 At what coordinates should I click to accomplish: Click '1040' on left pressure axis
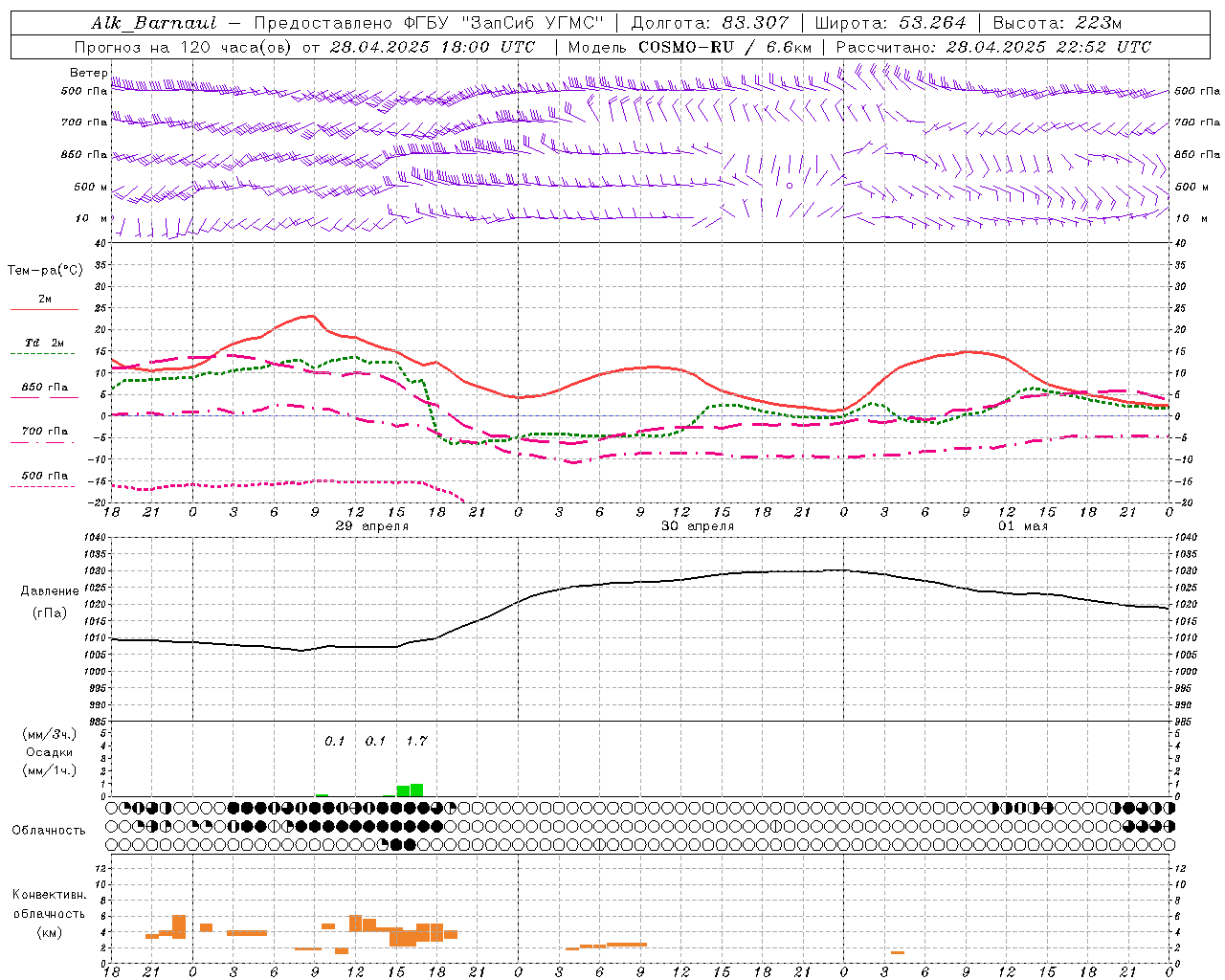point(96,538)
